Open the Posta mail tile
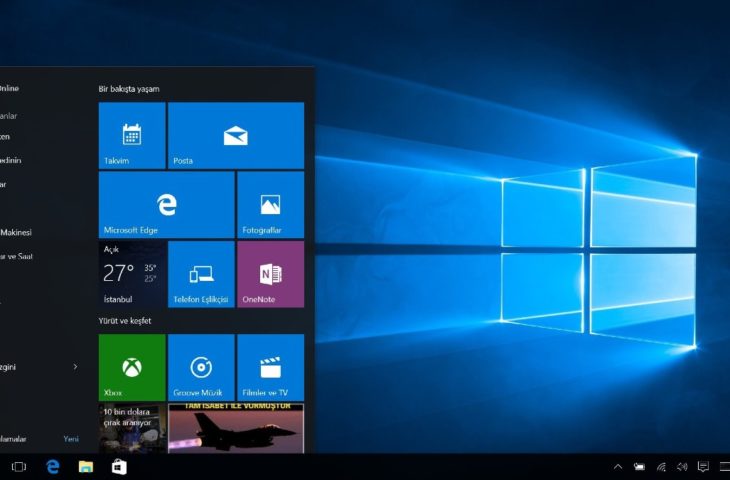The image size is (730, 480). pos(236,135)
